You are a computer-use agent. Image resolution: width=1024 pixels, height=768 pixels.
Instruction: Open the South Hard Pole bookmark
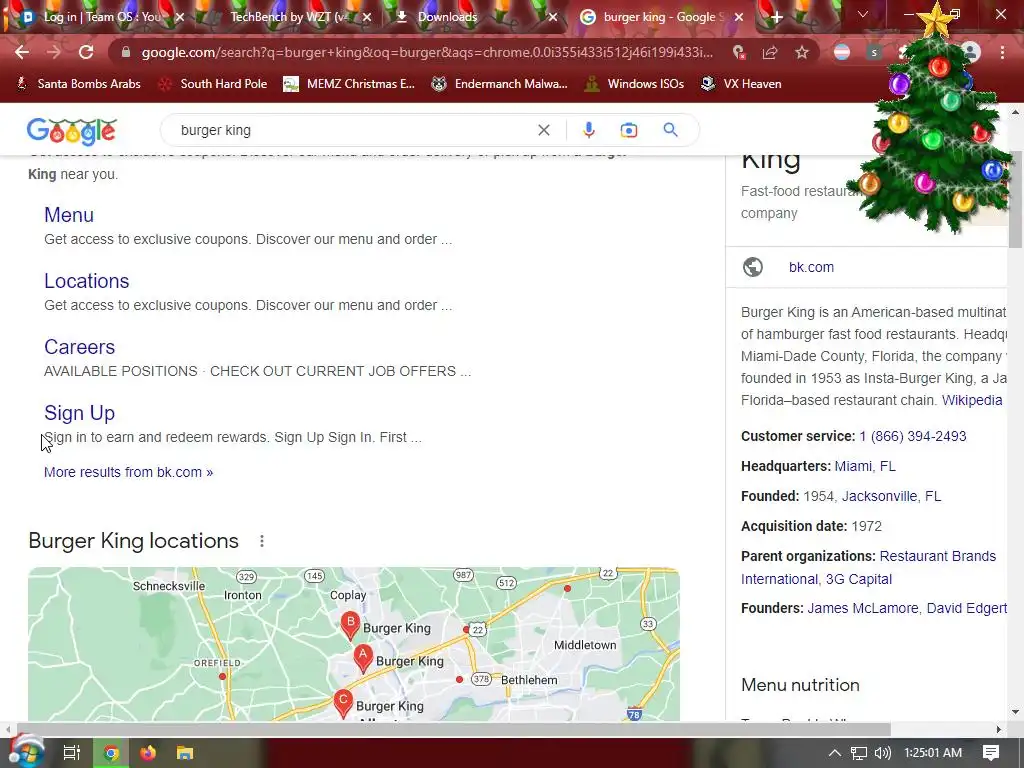213,84
